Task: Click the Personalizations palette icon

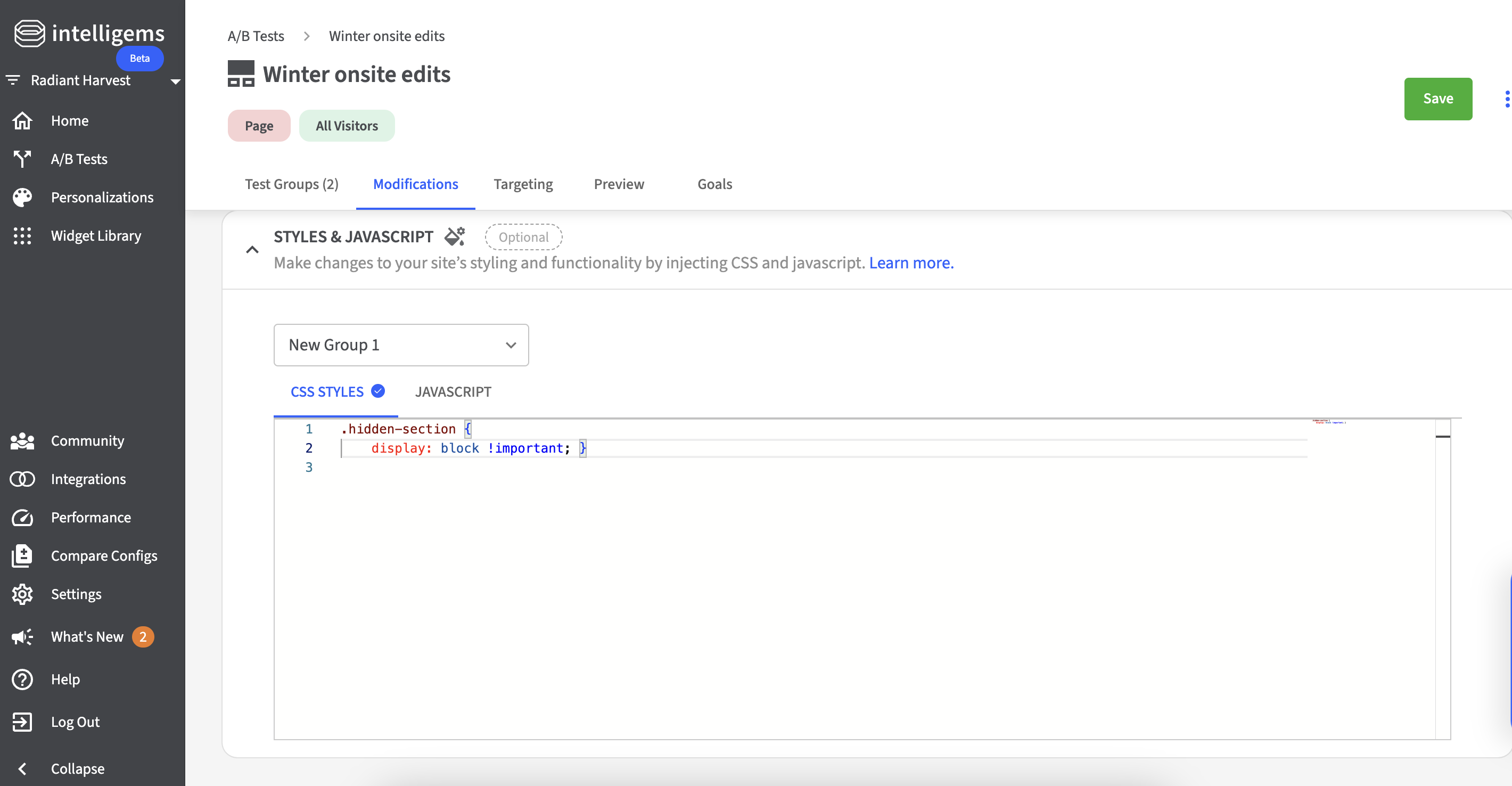Action: click(x=22, y=197)
